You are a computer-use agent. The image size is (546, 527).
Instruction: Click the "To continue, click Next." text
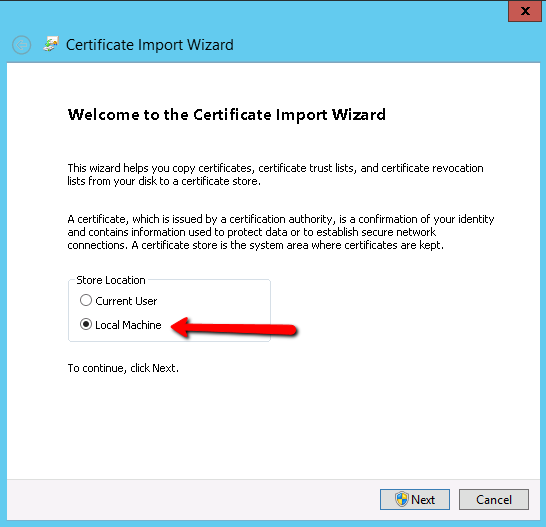(x=123, y=368)
